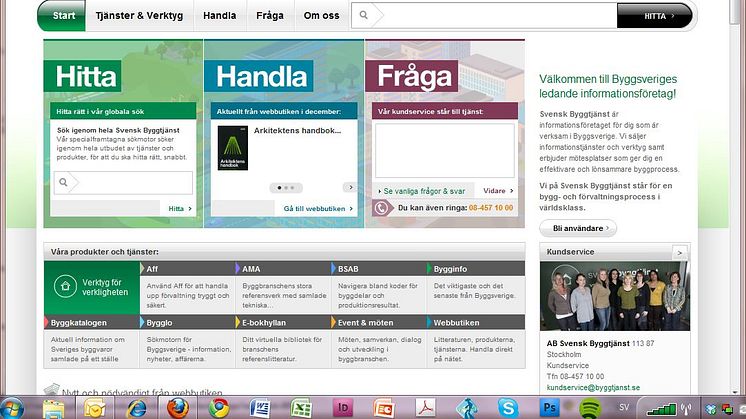Open the Windows Start menu orb
Image resolution: width=746 pixels, height=419 pixels.
click(12, 408)
